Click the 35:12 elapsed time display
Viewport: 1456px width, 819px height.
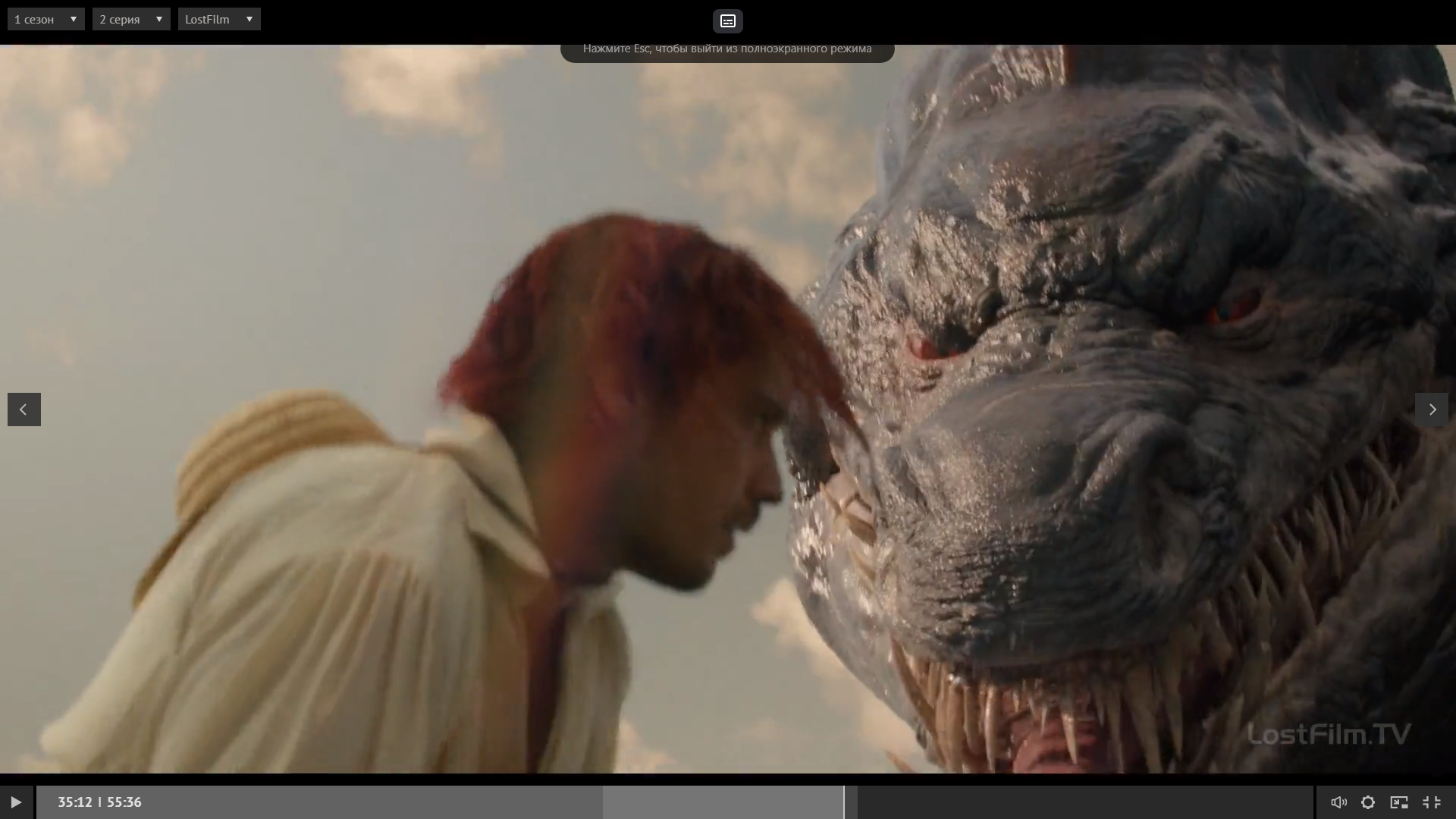point(74,802)
